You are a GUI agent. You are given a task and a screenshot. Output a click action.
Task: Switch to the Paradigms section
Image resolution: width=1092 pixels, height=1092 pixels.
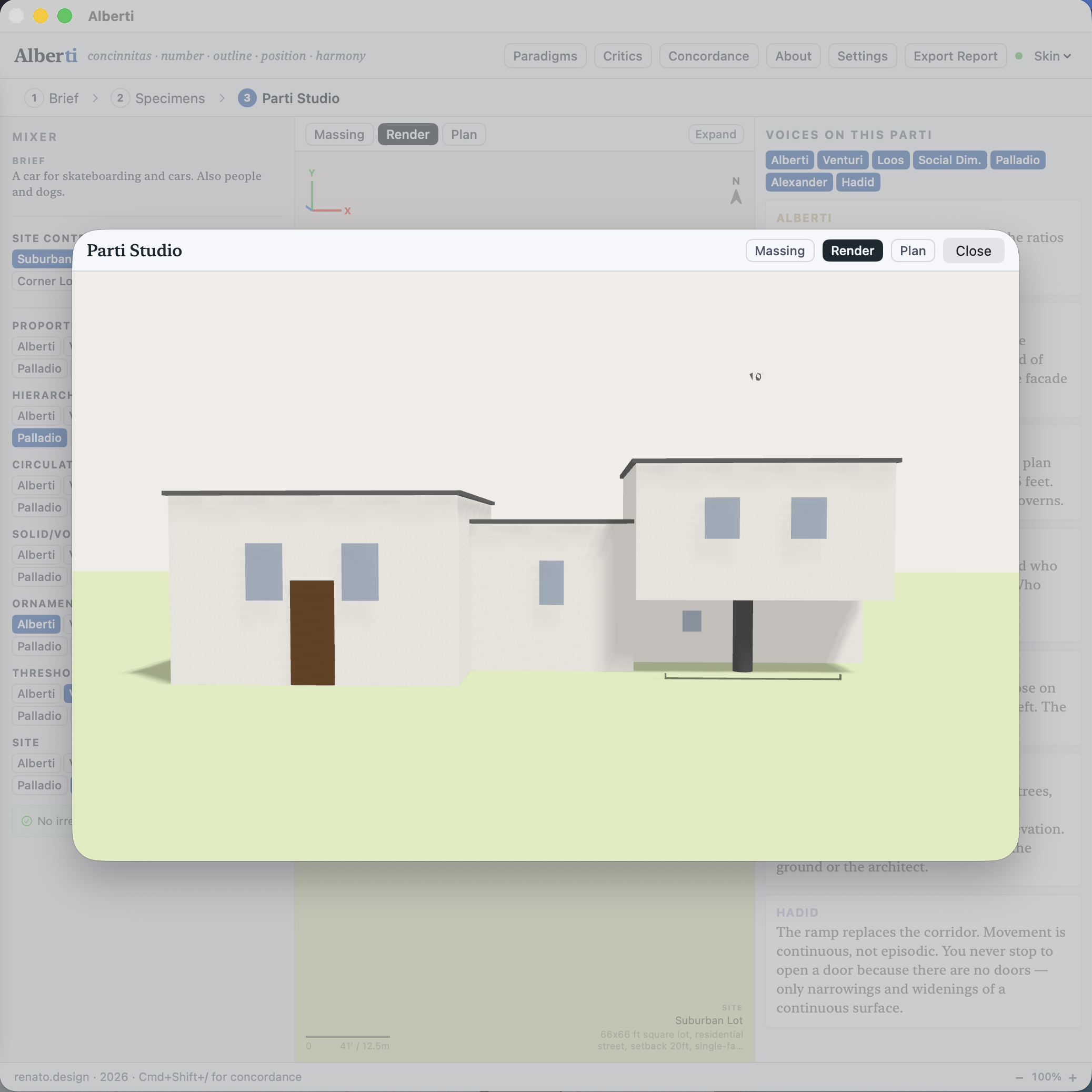pyautogui.click(x=544, y=55)
